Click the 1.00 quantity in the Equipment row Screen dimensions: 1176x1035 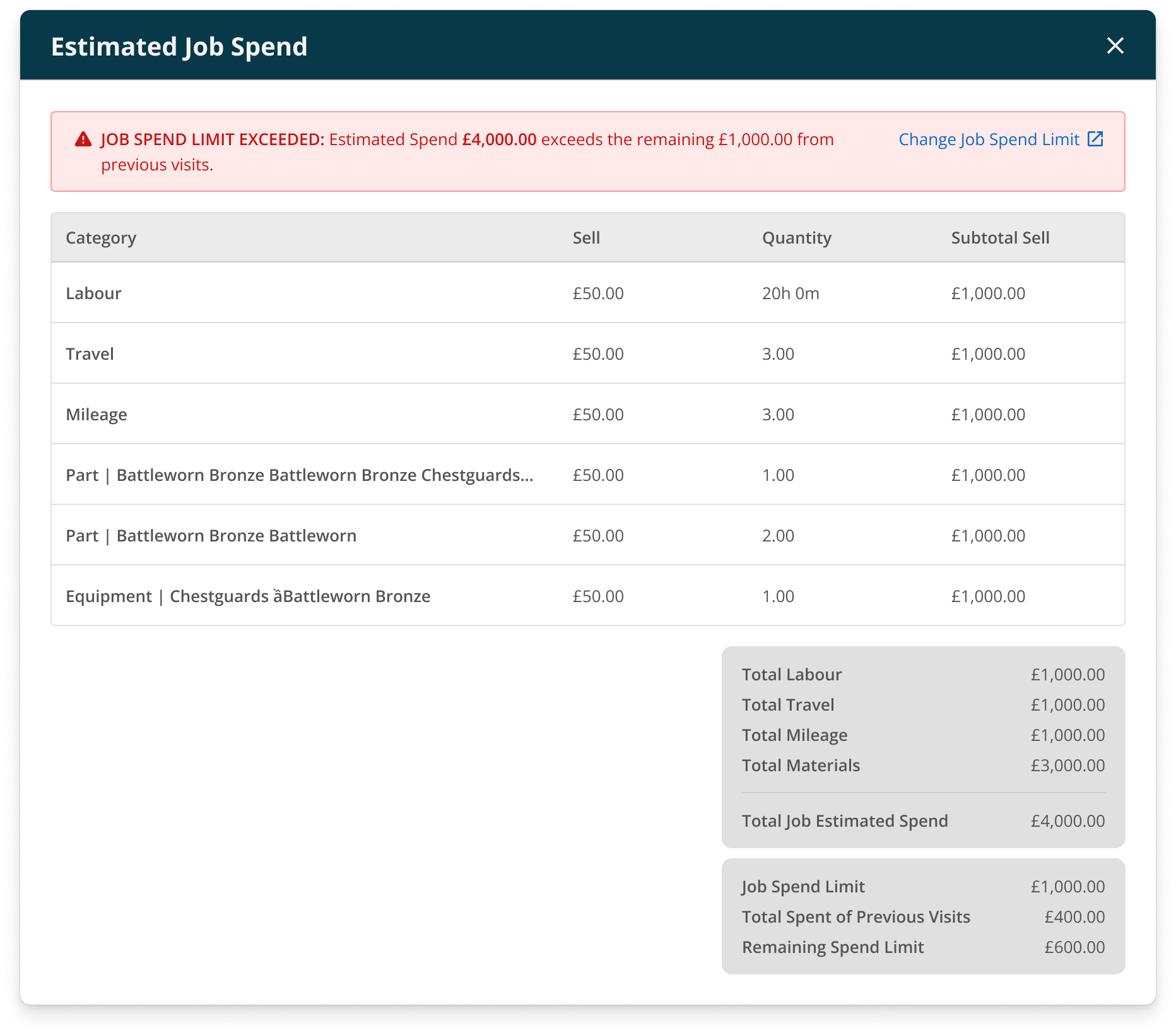tap(778, 596)
